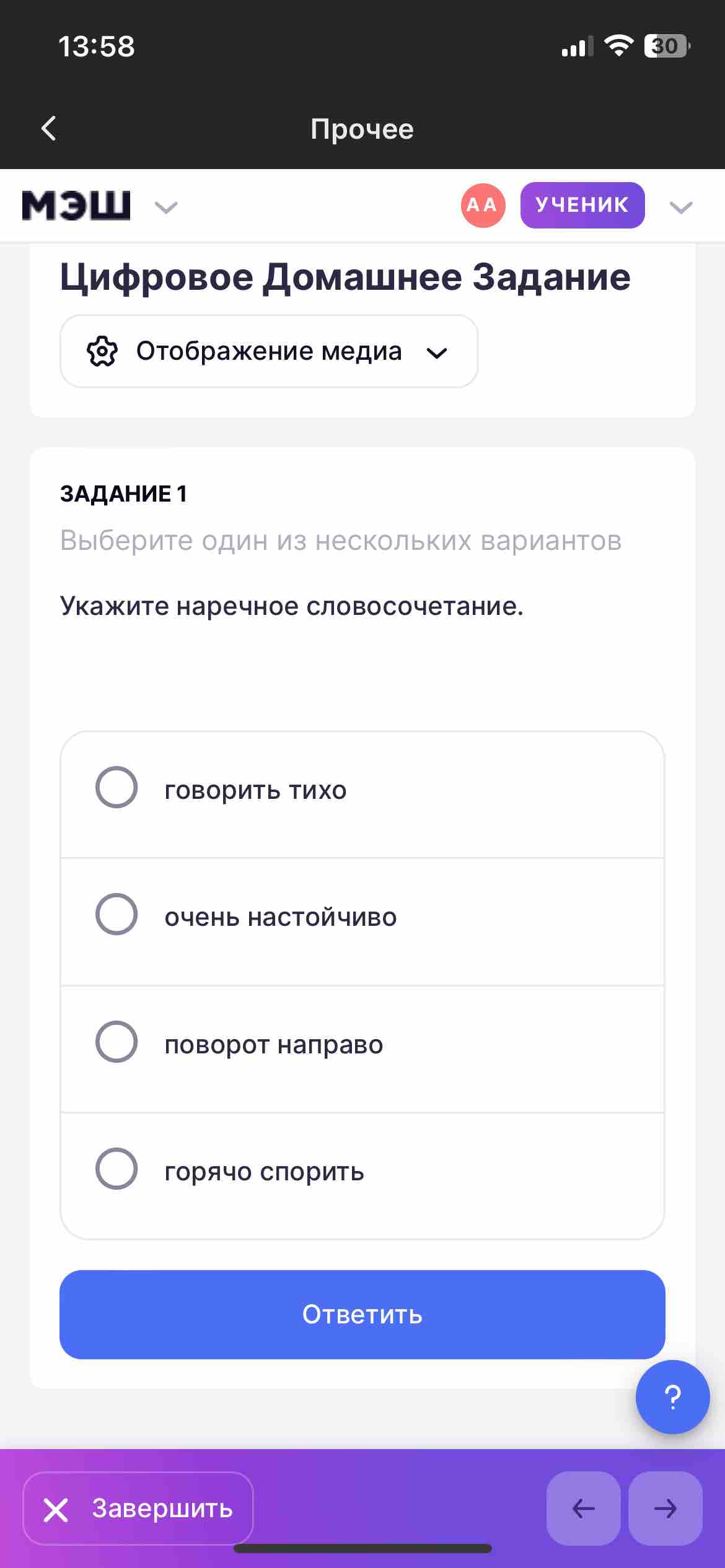Viewport: 725px width, 1568px height.
Task: Click the МЭШ logo
Action: click(76, 206)
